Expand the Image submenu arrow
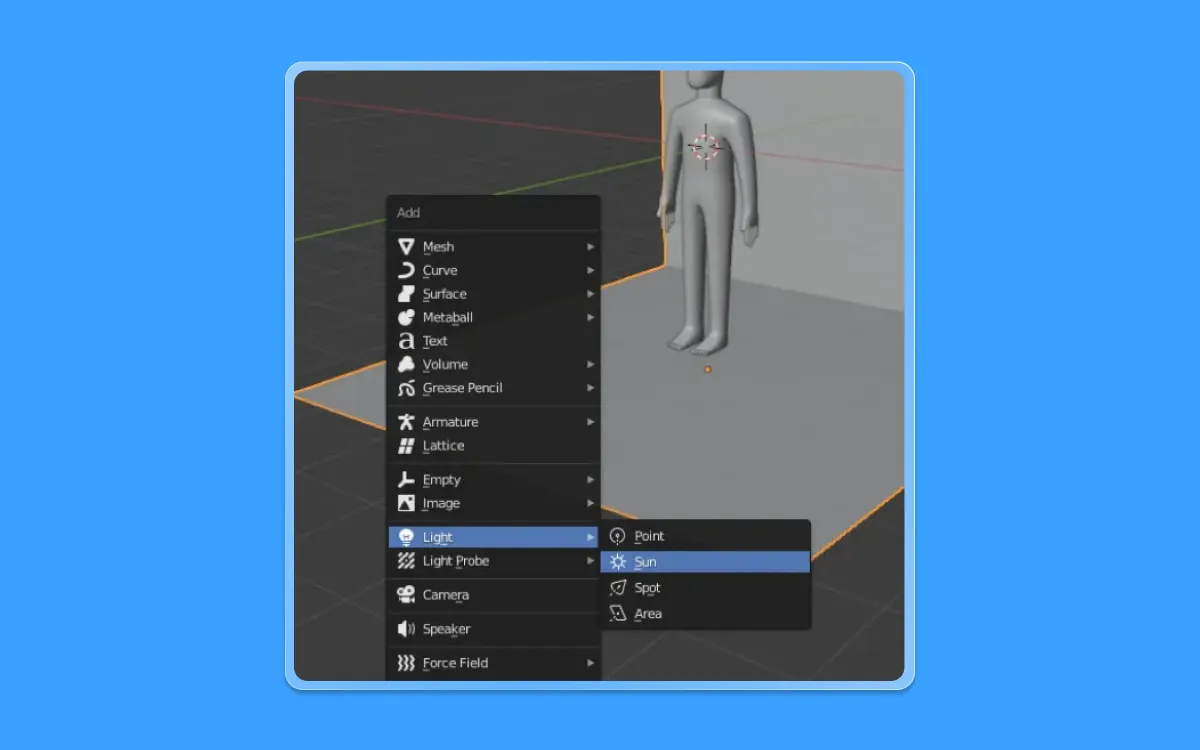The width and height of the screenshot is (1200, 750). (x=590, y=503)
